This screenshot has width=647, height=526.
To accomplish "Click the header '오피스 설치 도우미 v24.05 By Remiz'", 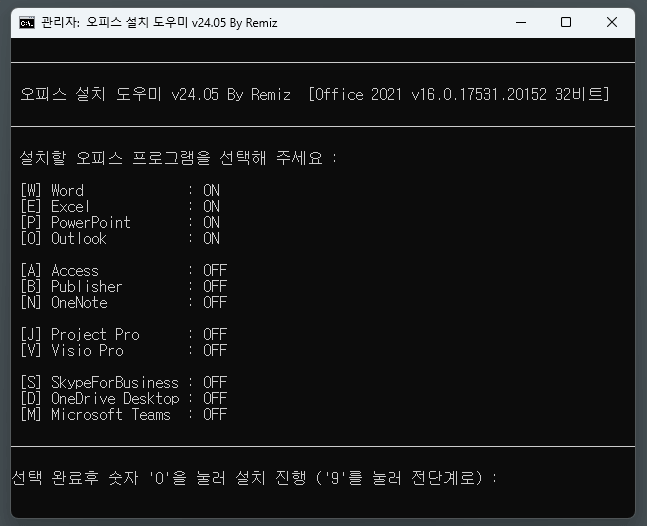I will point(156,94).
